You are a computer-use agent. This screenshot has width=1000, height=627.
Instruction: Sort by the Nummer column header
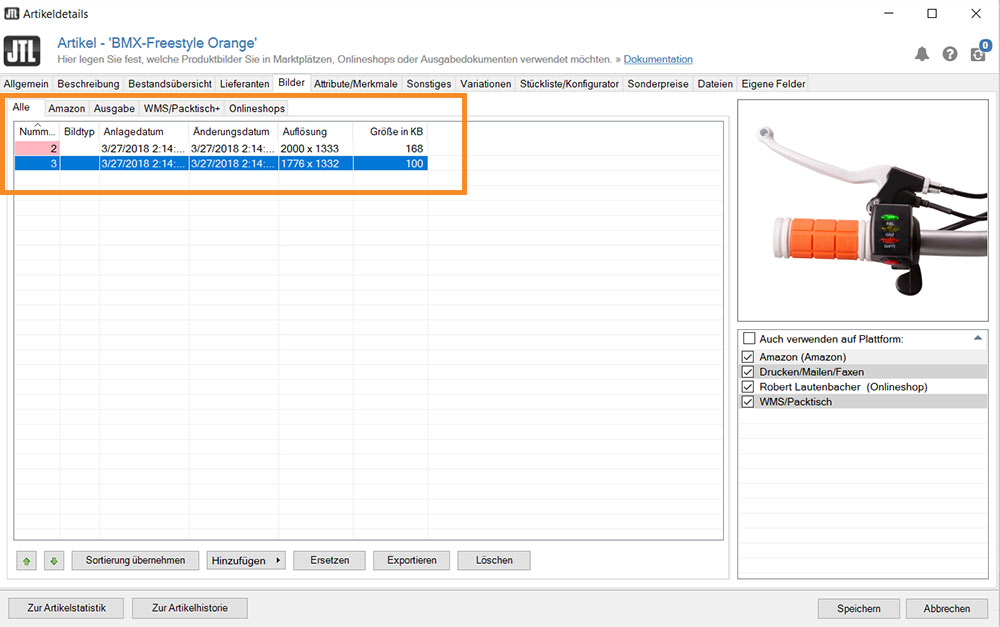(37, 131)
